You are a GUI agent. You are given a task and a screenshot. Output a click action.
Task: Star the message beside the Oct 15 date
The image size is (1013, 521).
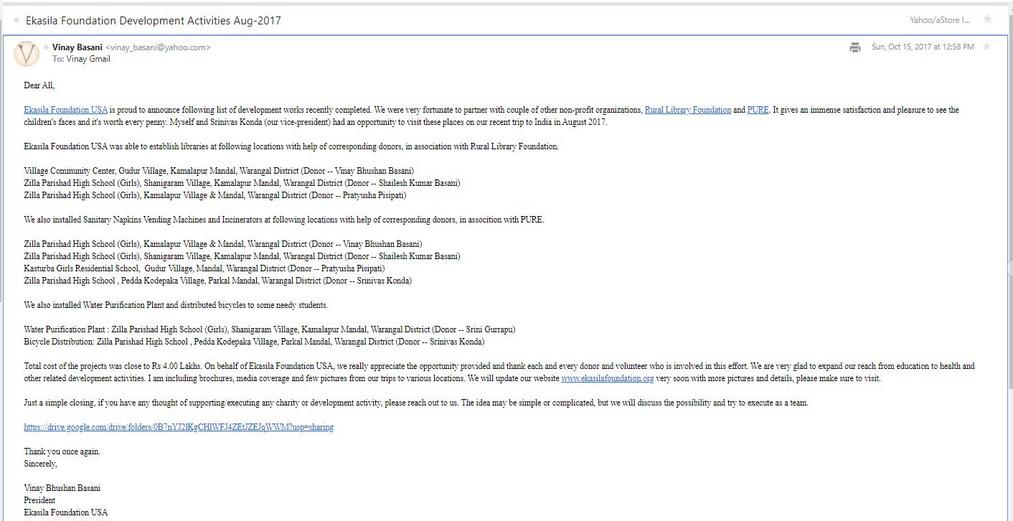pyautogui.click(x=987, y=47)
